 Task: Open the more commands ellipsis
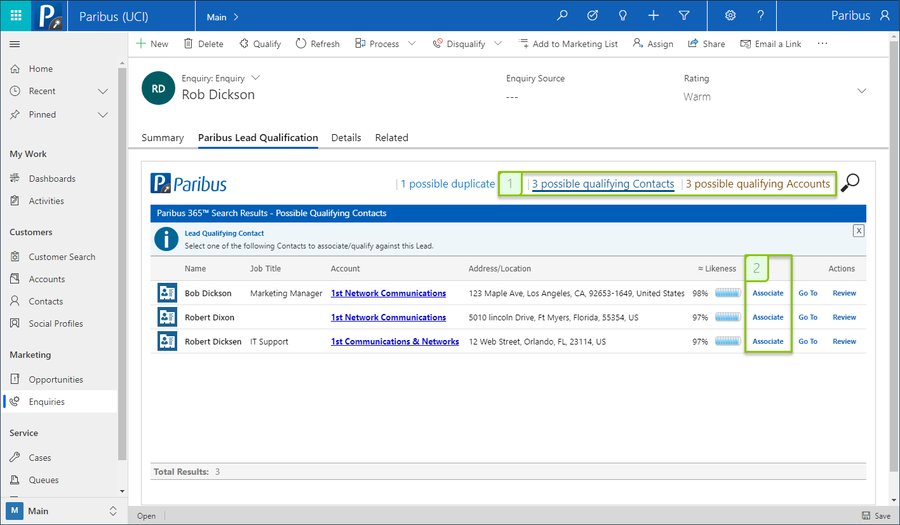coord(823,44)
